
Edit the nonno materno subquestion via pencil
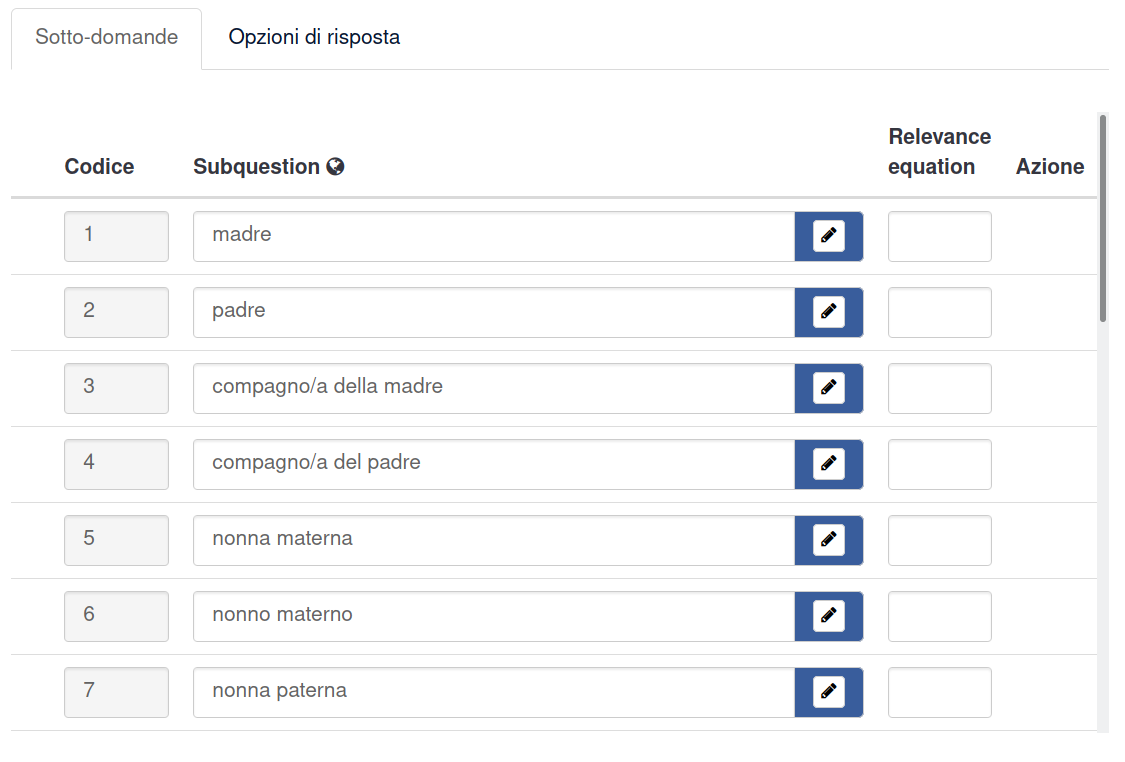coord(828,616)
